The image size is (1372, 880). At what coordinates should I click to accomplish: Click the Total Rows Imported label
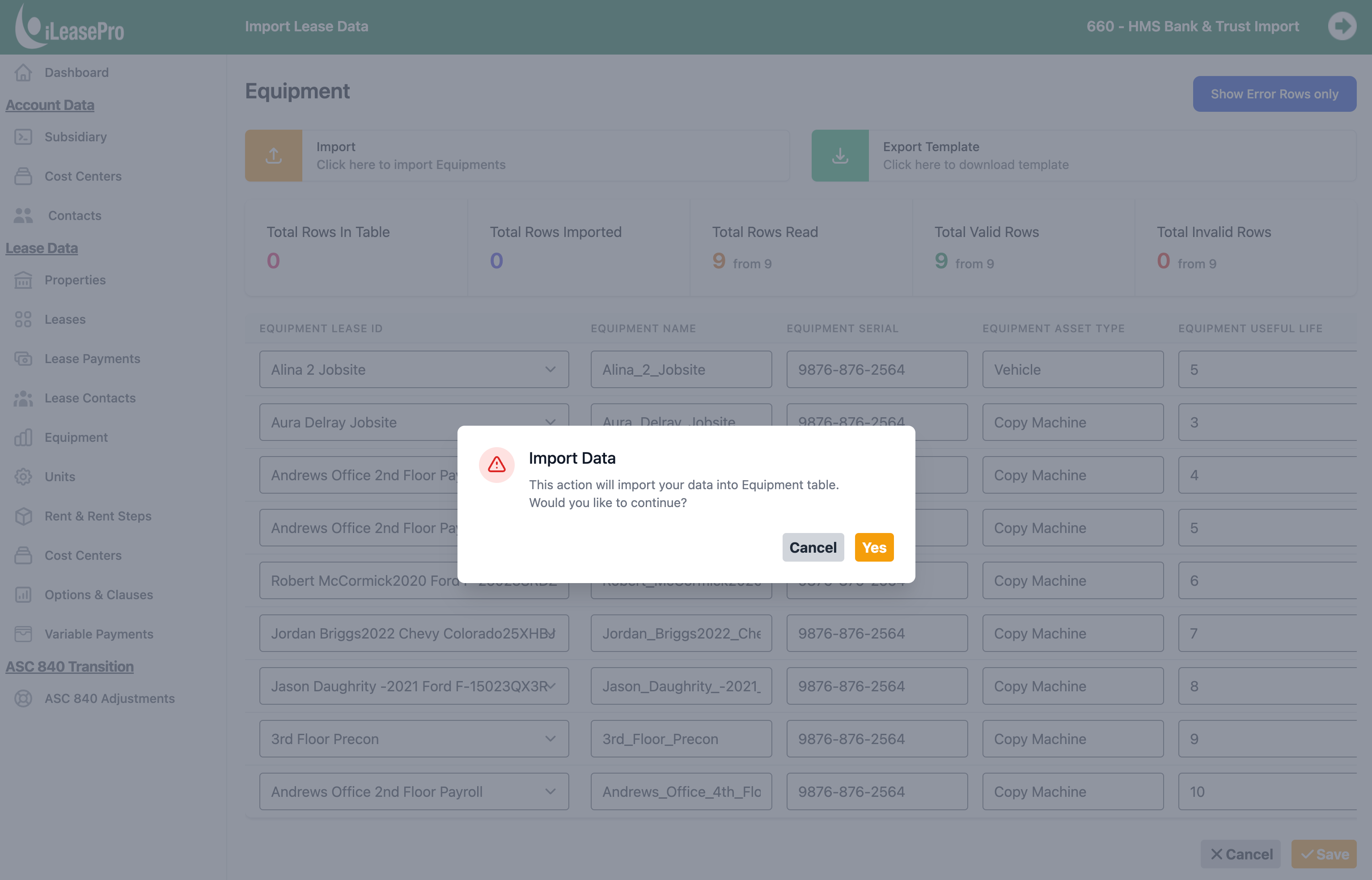point(555,232)
